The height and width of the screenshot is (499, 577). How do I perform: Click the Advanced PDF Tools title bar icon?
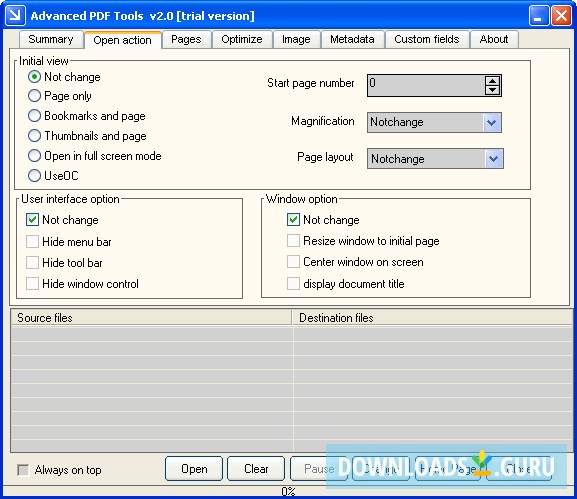pyautogui.click(x=15, y=15)
